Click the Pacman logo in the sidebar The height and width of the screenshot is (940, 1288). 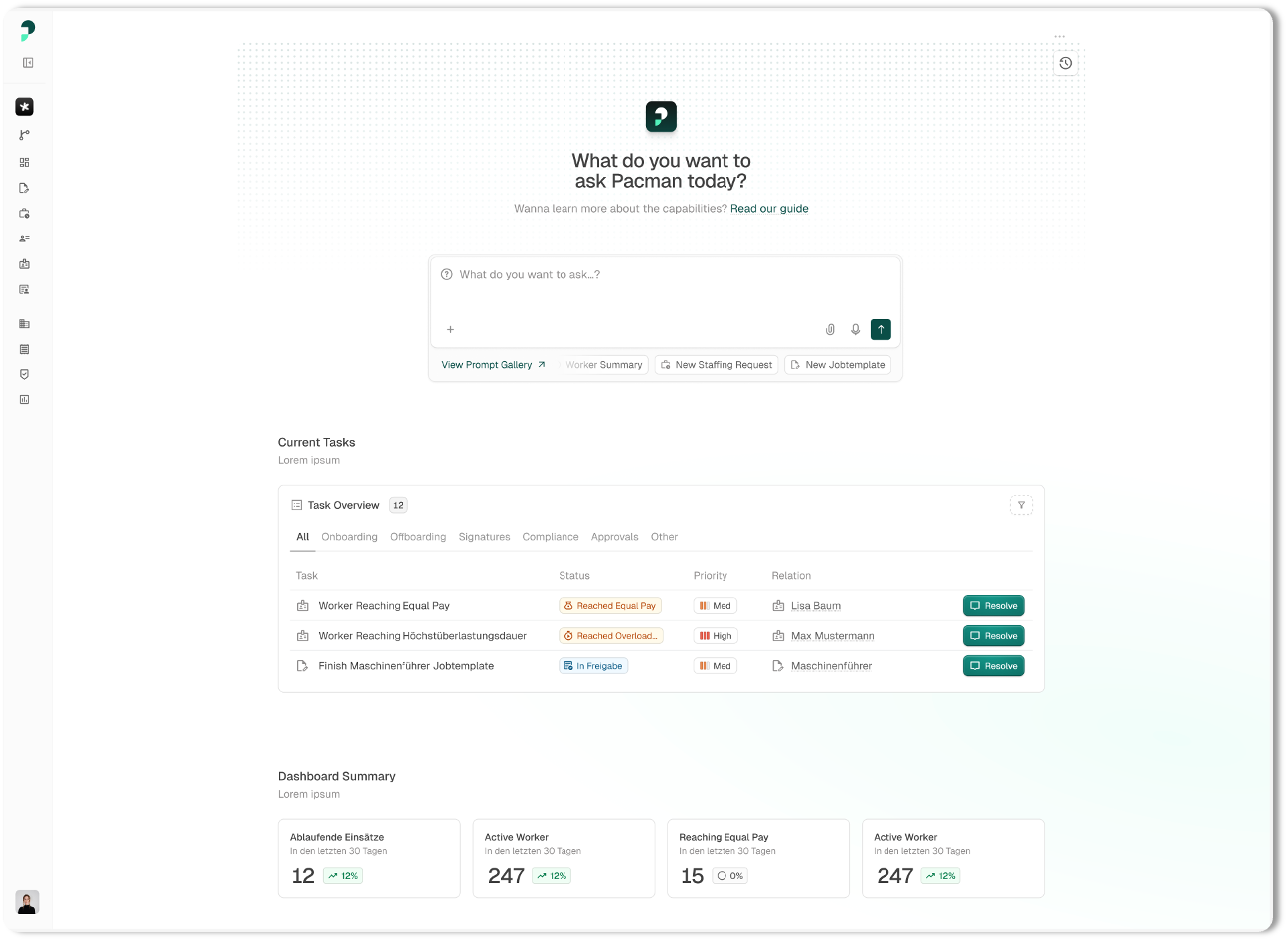tap(27, 31)
